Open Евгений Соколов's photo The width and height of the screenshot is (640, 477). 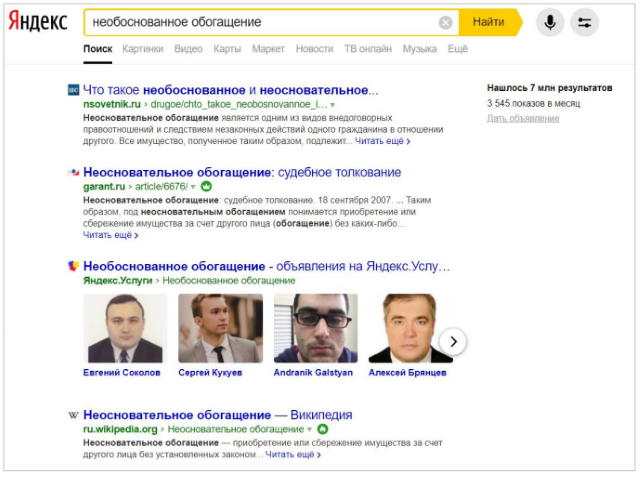[x=125, y=328]
